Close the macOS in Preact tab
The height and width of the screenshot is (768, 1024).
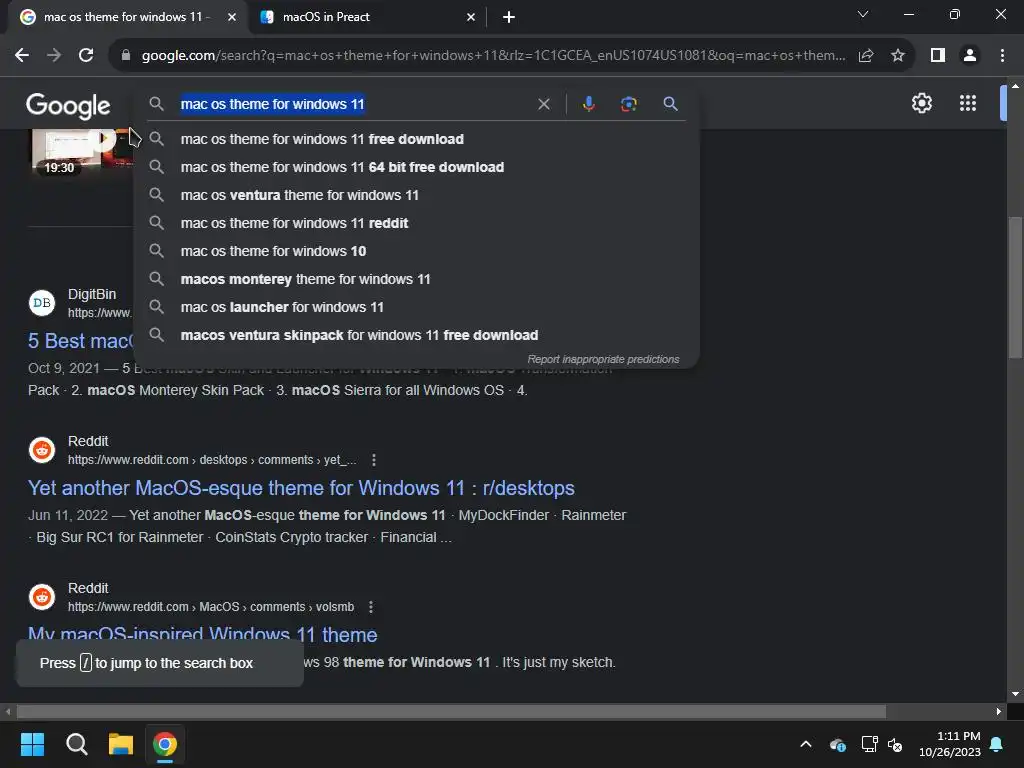pos(471,17)
